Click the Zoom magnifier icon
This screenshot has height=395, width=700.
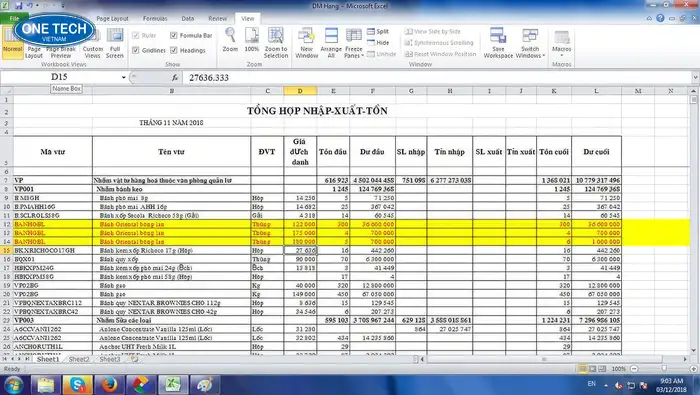point(230,35)
